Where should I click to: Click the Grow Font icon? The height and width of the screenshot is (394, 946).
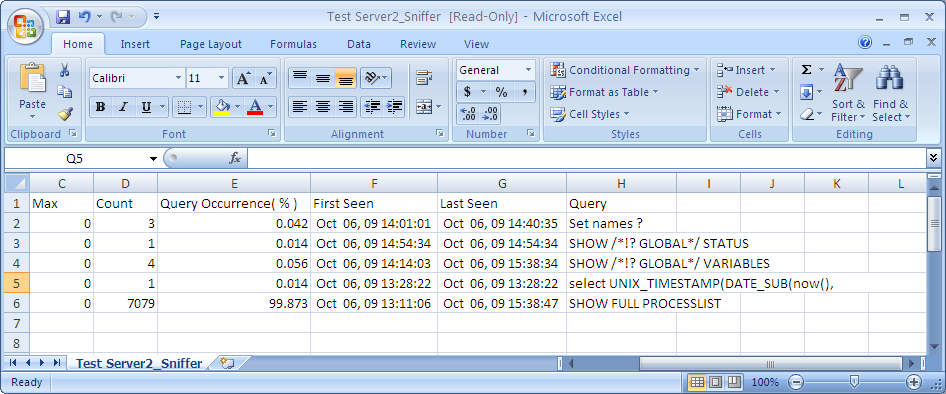click(243, 78)
